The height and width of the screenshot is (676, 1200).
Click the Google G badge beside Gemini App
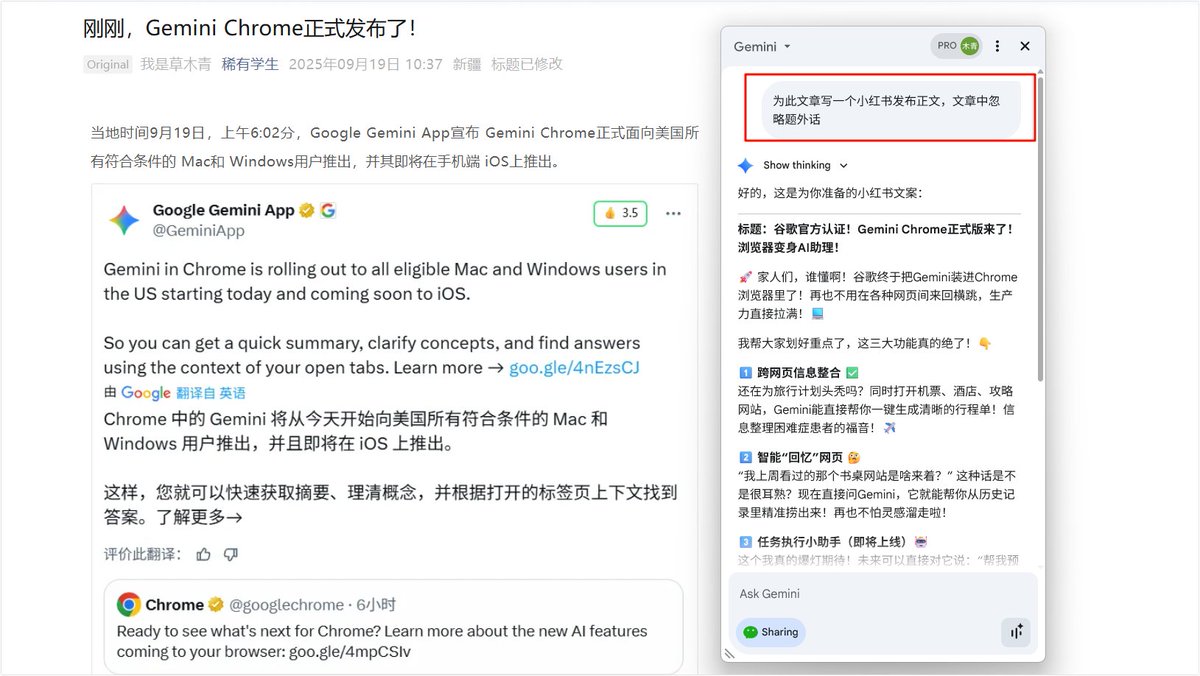[328, 210]
